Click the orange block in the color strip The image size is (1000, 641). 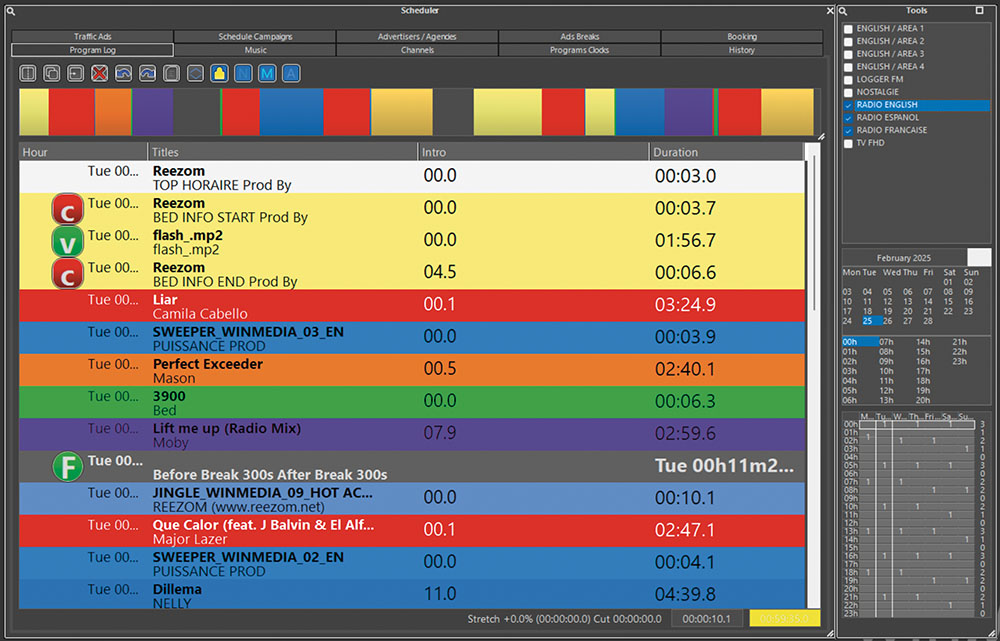click(x=113, y=111)
